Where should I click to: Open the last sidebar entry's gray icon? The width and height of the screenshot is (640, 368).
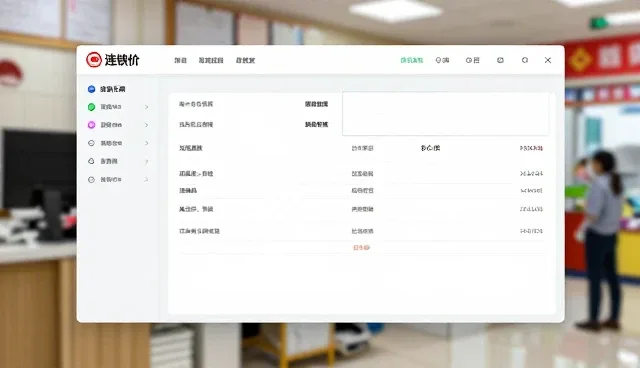point(91,180)
